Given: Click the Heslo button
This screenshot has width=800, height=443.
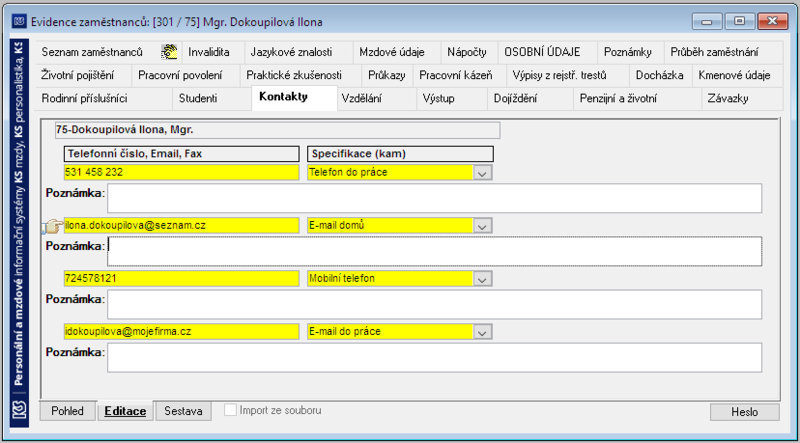Looking at the screenshot, I should (744, 412).
